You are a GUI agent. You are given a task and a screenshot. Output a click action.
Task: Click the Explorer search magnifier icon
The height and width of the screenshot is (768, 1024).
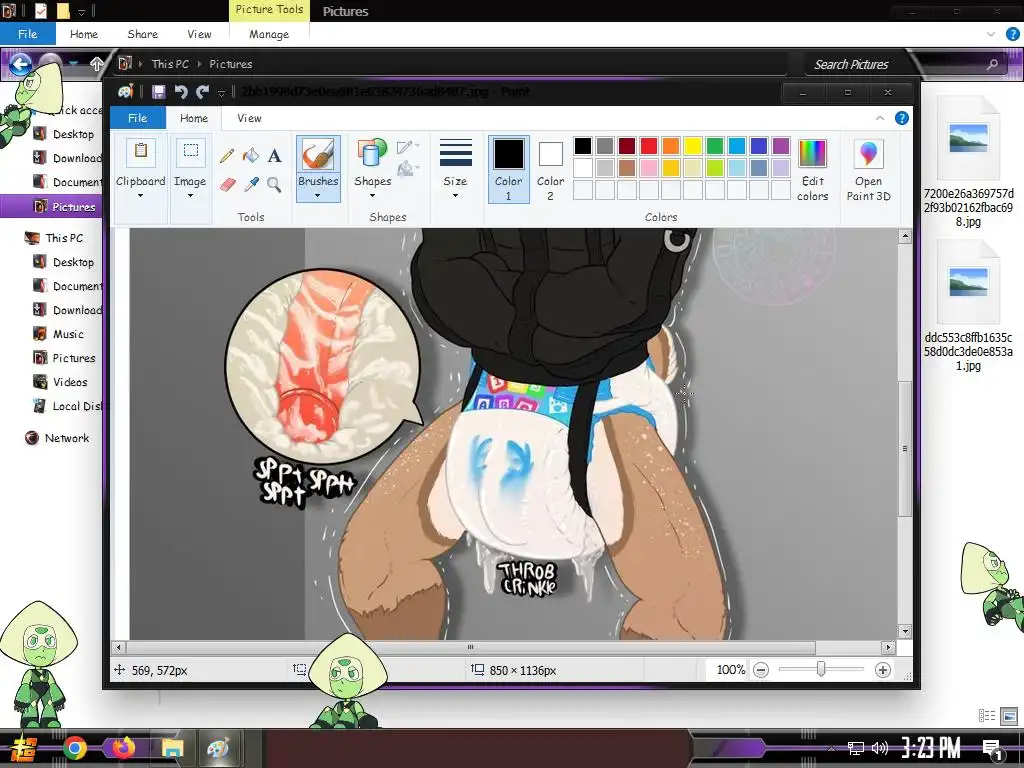pos(992,64)
